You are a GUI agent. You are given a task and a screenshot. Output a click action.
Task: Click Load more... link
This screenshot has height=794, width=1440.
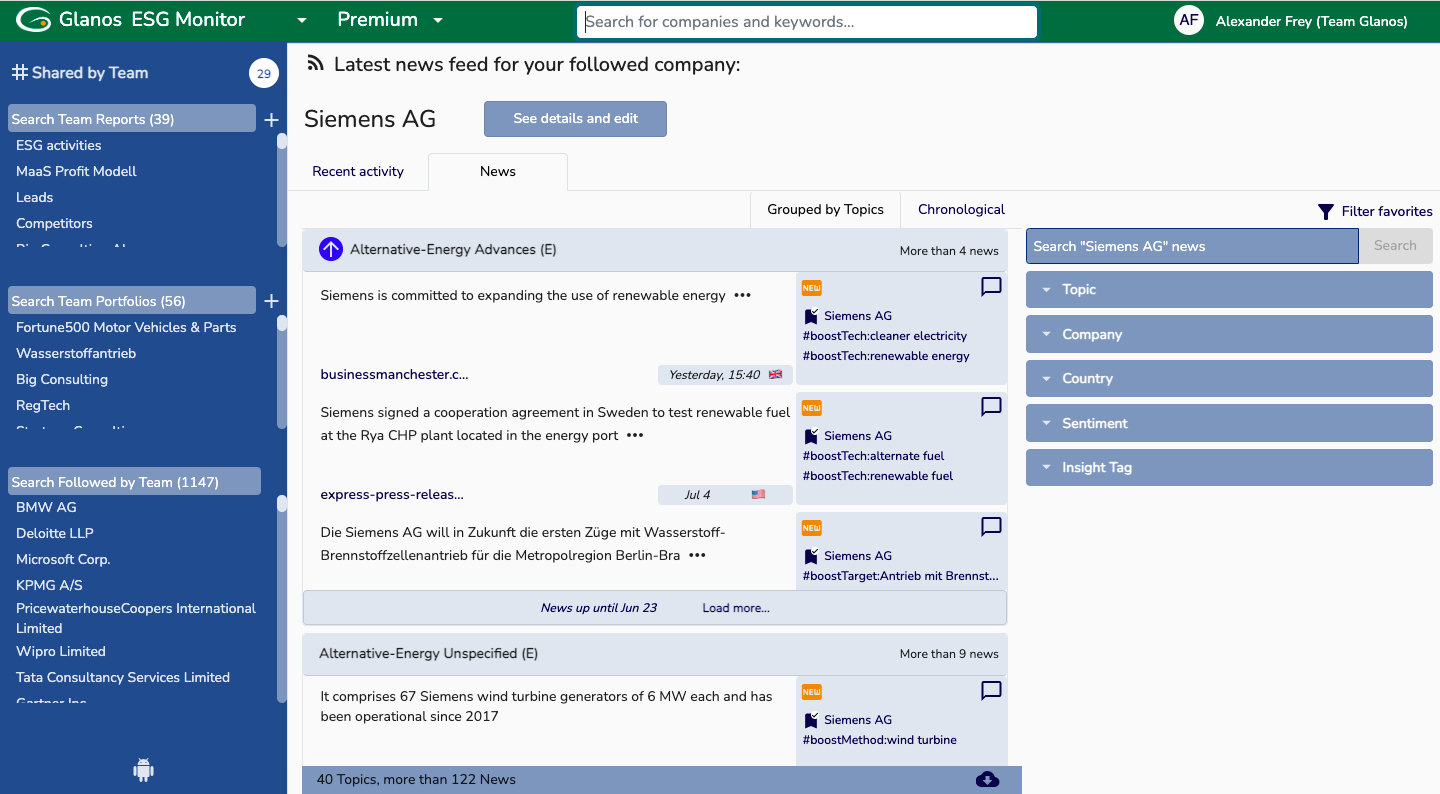(x=736, y=608)
